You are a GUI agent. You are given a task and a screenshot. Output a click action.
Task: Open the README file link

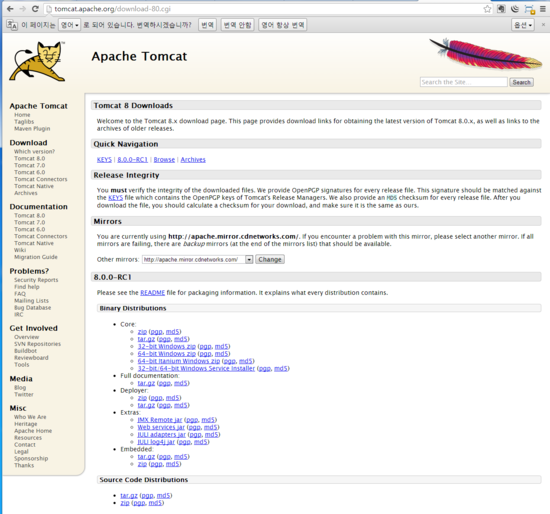pyautogui.click(x=153, y=293)
